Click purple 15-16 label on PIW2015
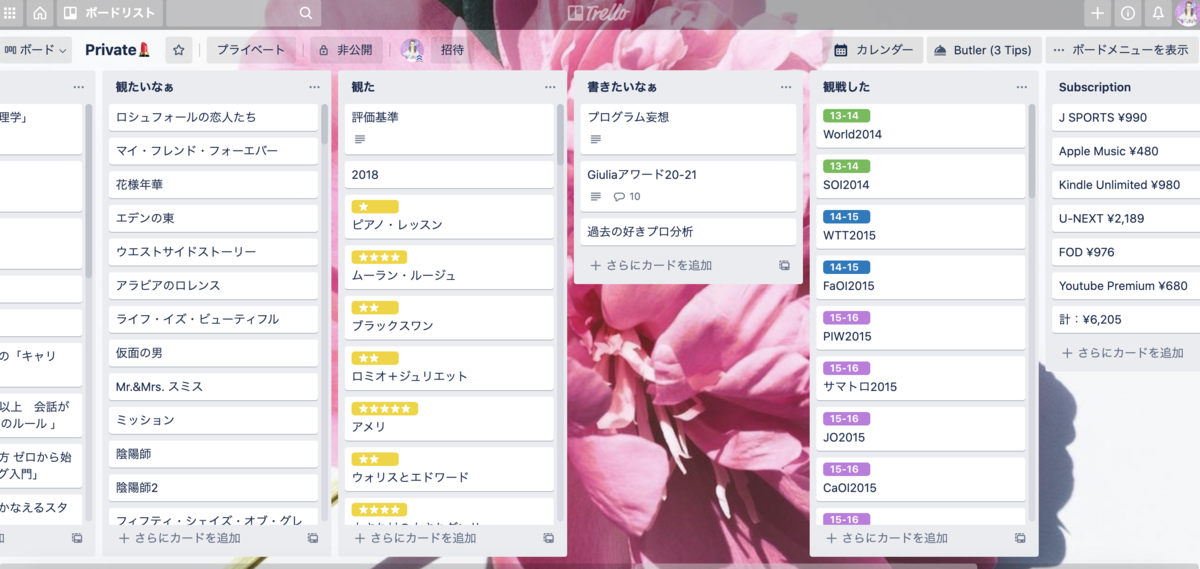Image resolution: width=1200 pixels, height=569 pixels. tap(847, 318)
